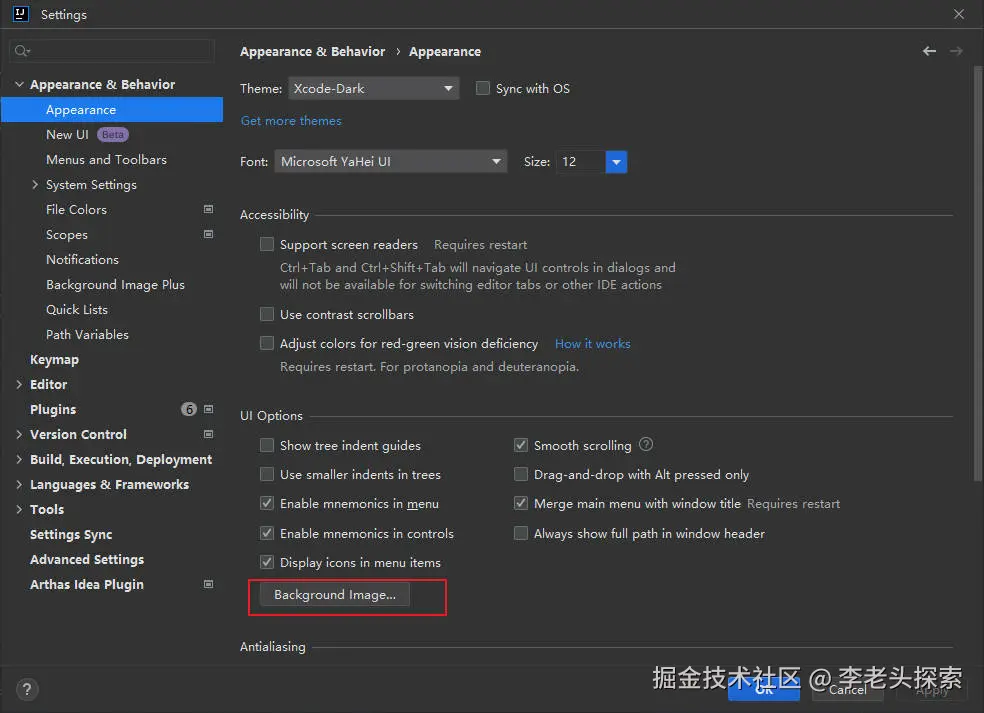Open Keymap settings
The height and width of the screenshot is (713, 984).
(55, 360)
